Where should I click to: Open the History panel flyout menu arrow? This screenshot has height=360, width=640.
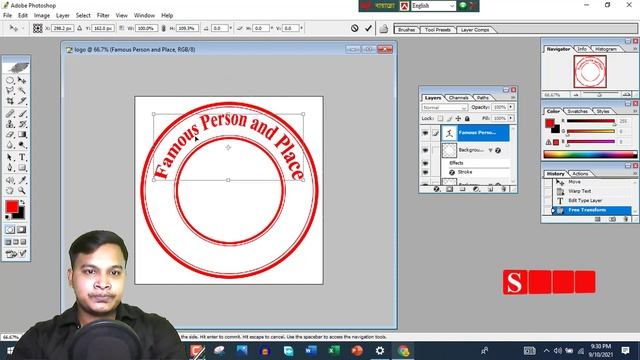pos(635,174)
